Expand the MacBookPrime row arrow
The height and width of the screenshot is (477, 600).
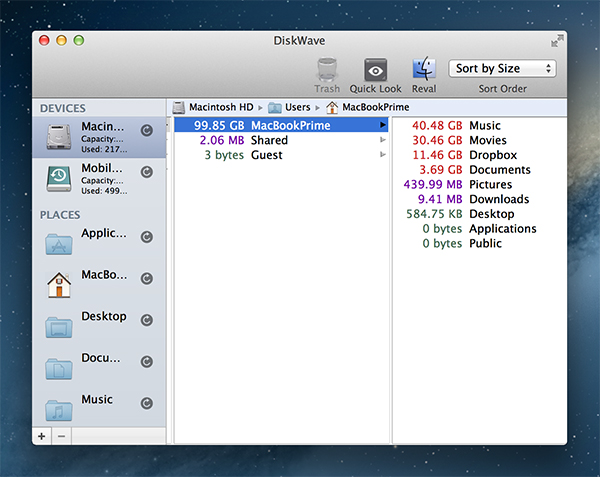383,125
